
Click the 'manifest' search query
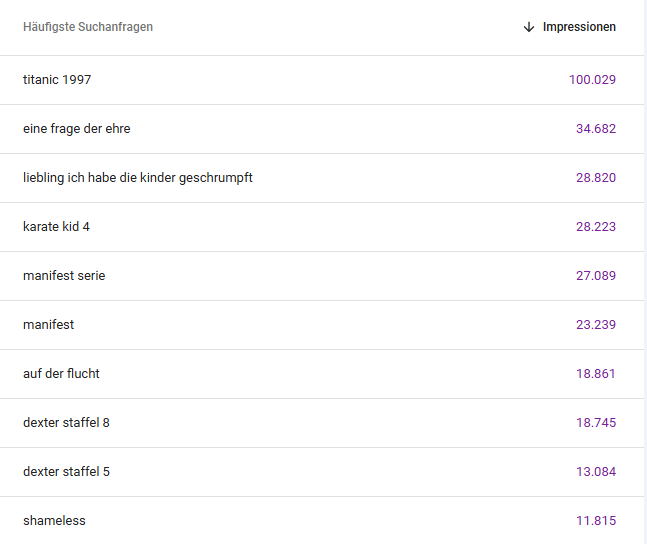tap(48, 324)
